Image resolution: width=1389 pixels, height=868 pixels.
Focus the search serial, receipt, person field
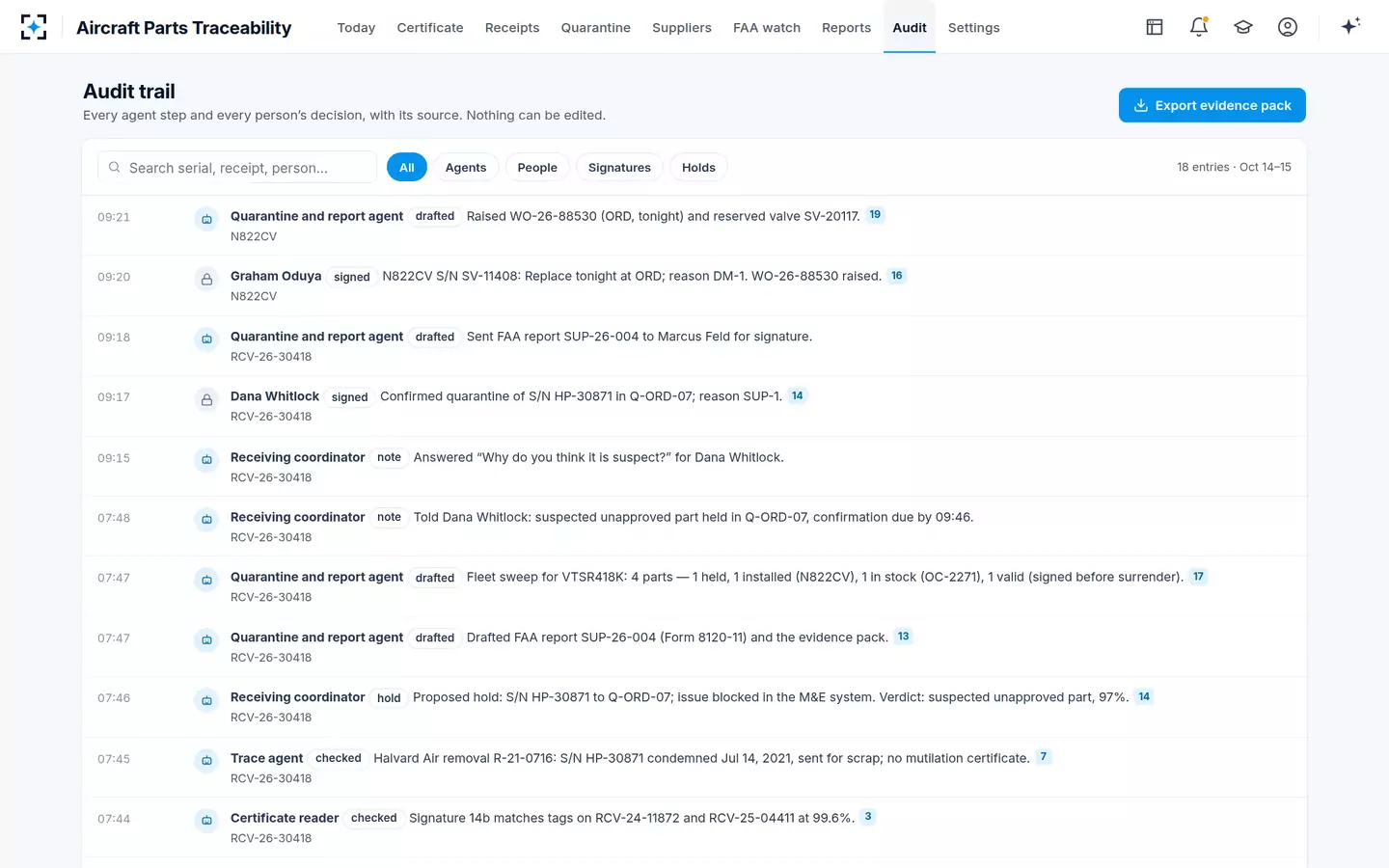pyautogui.click(x=237, y=167)
